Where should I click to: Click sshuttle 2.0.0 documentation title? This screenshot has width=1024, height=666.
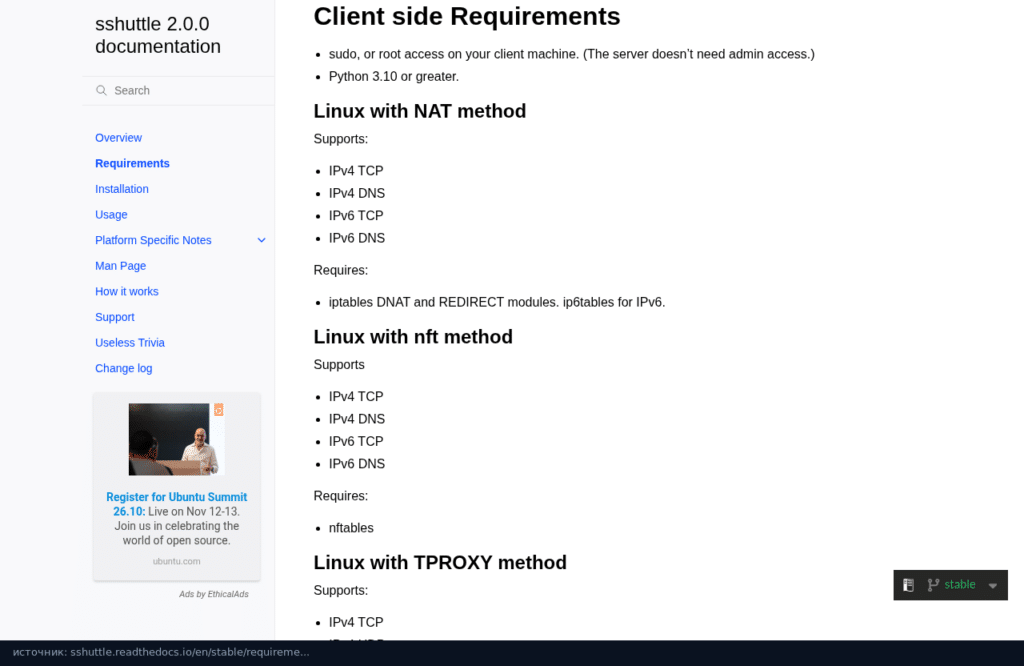(x=158, y=35)
